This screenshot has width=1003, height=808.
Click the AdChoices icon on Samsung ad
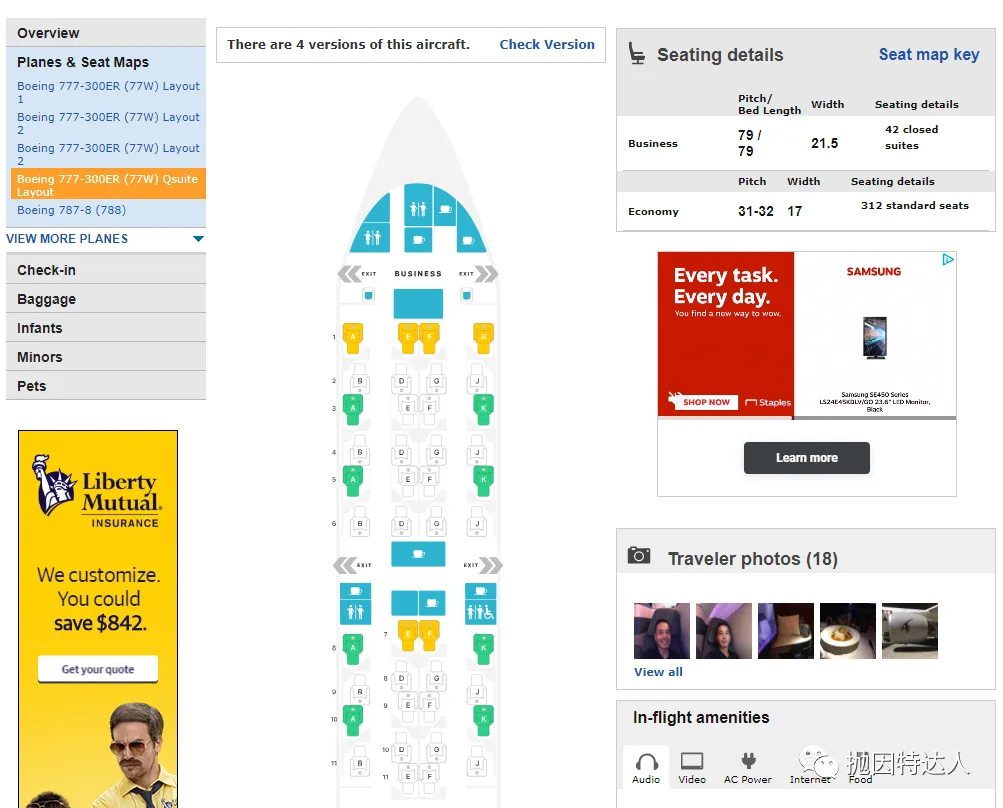coord(948,260)
